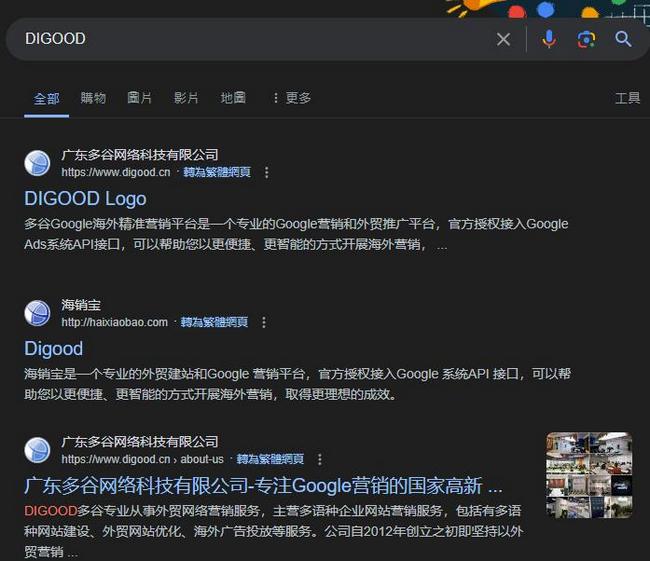Click the 海销宝 site name
The image size is (650, 561).
coord(81,305)
